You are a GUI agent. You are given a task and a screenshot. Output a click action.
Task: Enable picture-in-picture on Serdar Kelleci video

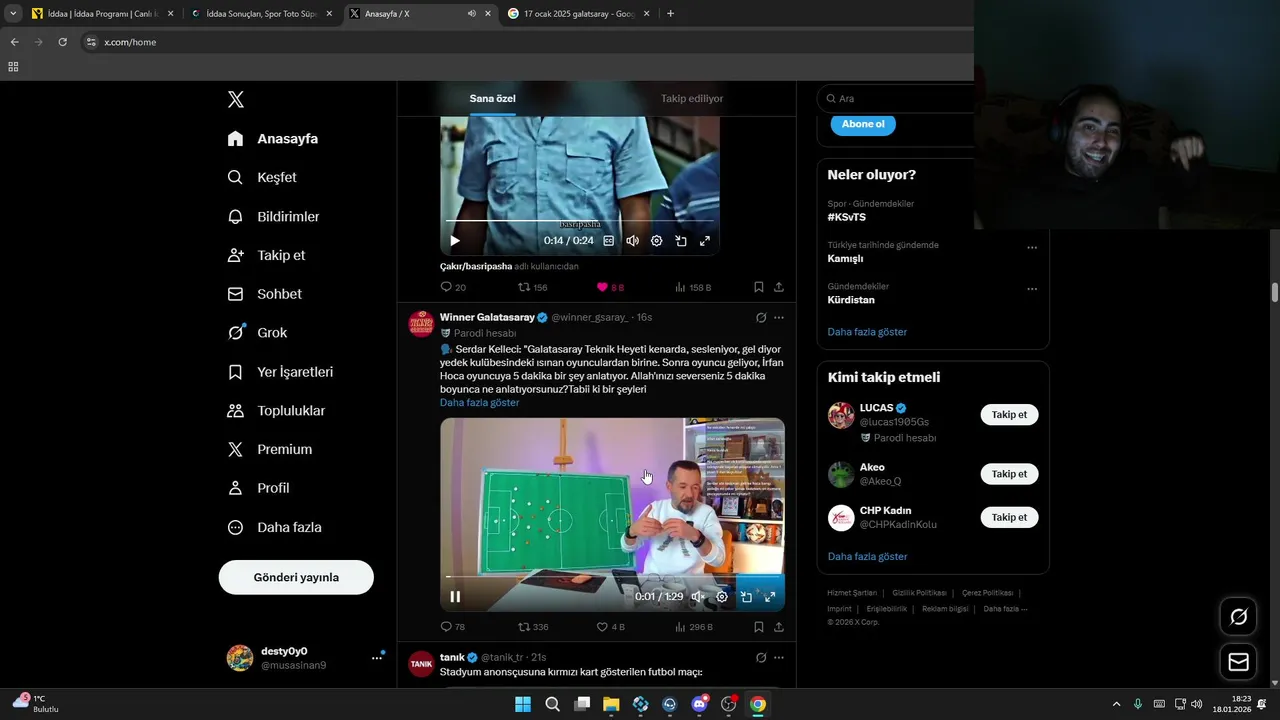tap(746, 597)
